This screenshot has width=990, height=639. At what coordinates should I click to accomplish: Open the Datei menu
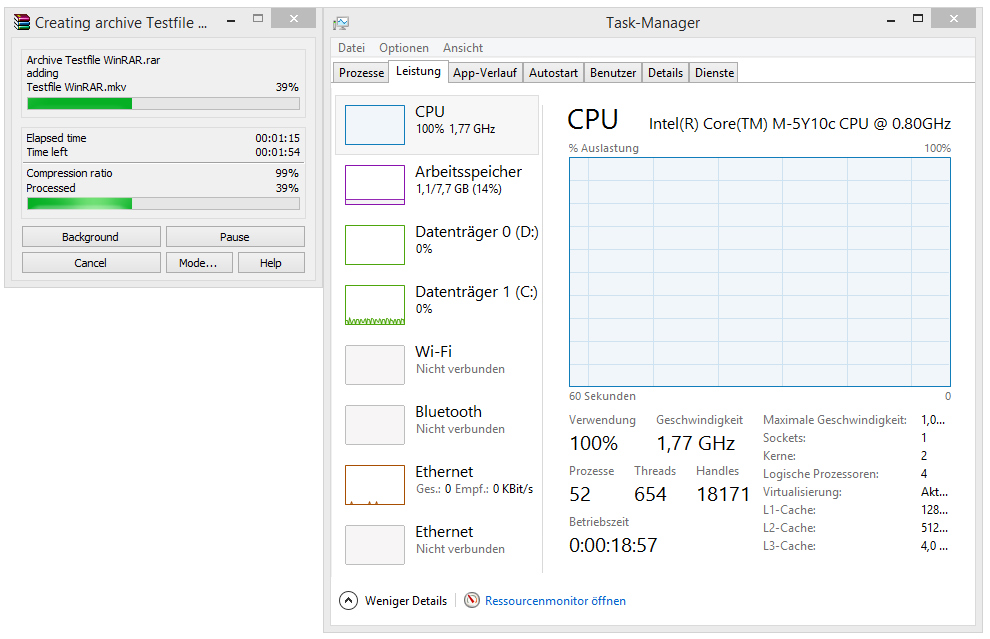[351, 48]
